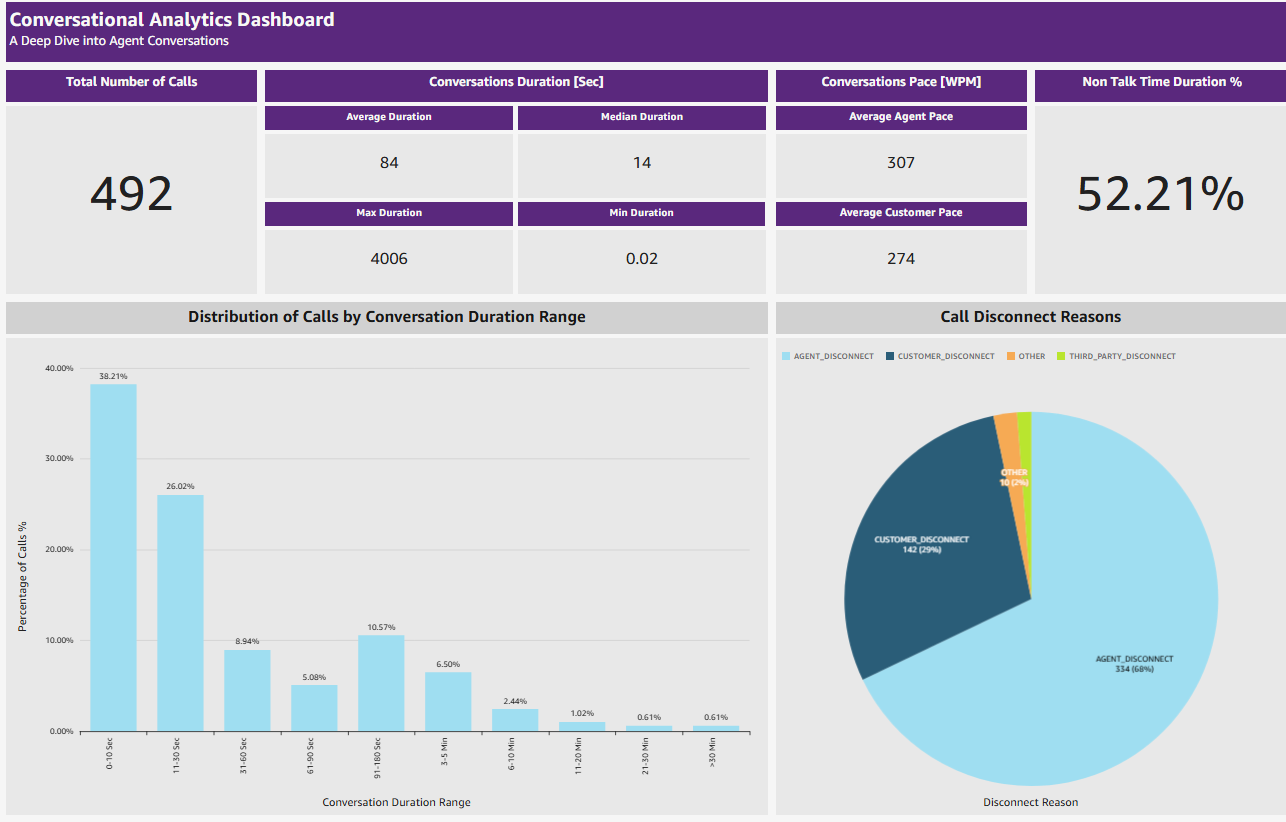Select the Non Talk Time 52.21% value
Image resolution: width=1286 pixels, height=822 pixels.
1160,194
